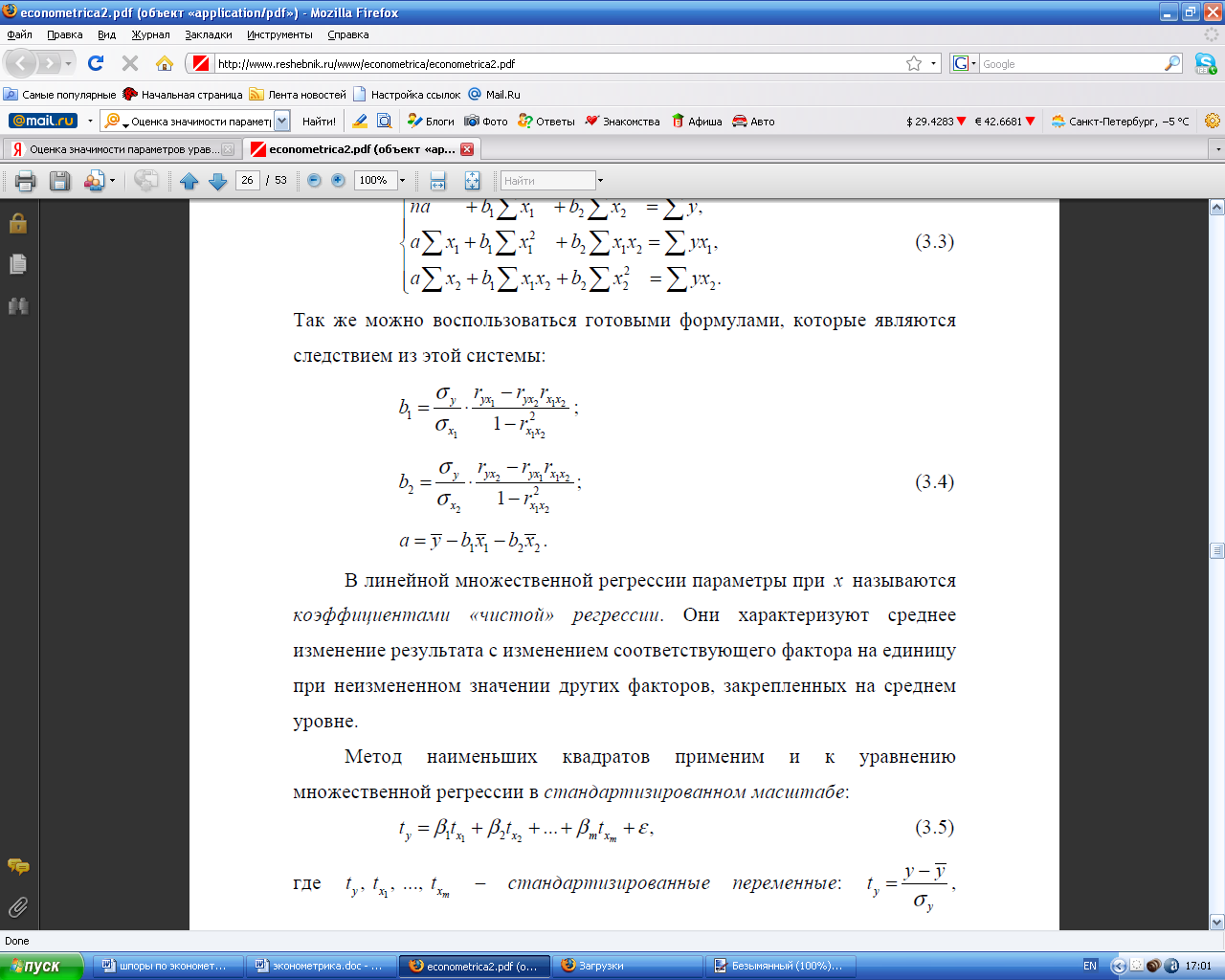The height and width of the screenshot is (980, 1225).
Task: Click the Афиша toolbar link
Action: (x=697, y=122)
